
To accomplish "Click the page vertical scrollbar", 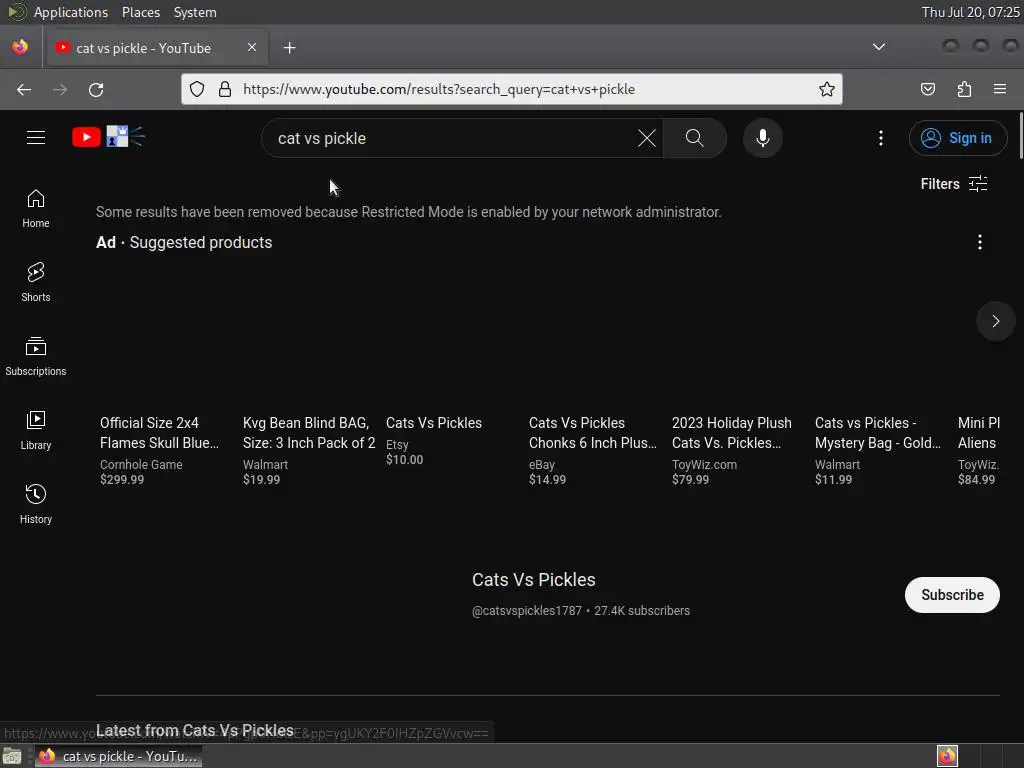I will [x=1020, y=136].
